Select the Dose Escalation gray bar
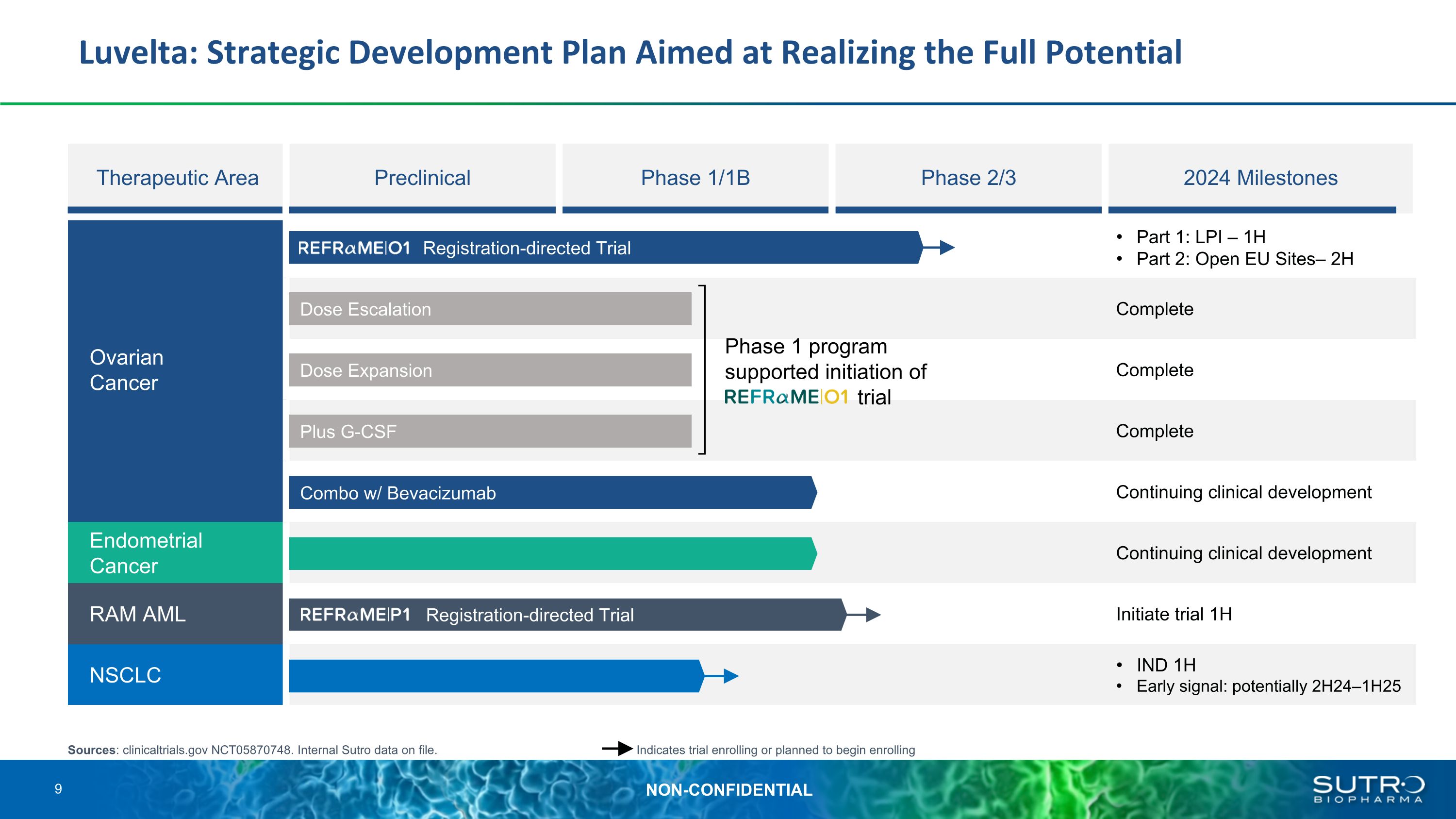Screen dimensions: 1456x819 click(x=489, y=309)
